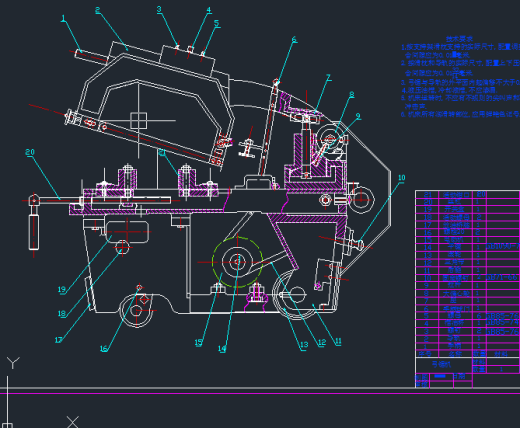Screen dimensions: 520x428
Task: Pick callout number 3 above the saw frame
Action: (159, 9)
